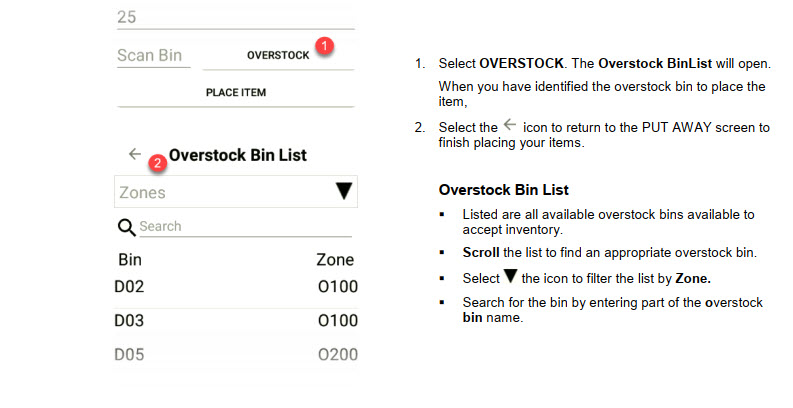Click the arrow icon in instruction step 2
The width and height of the screenshot is (793, 408).
point(510,126)
